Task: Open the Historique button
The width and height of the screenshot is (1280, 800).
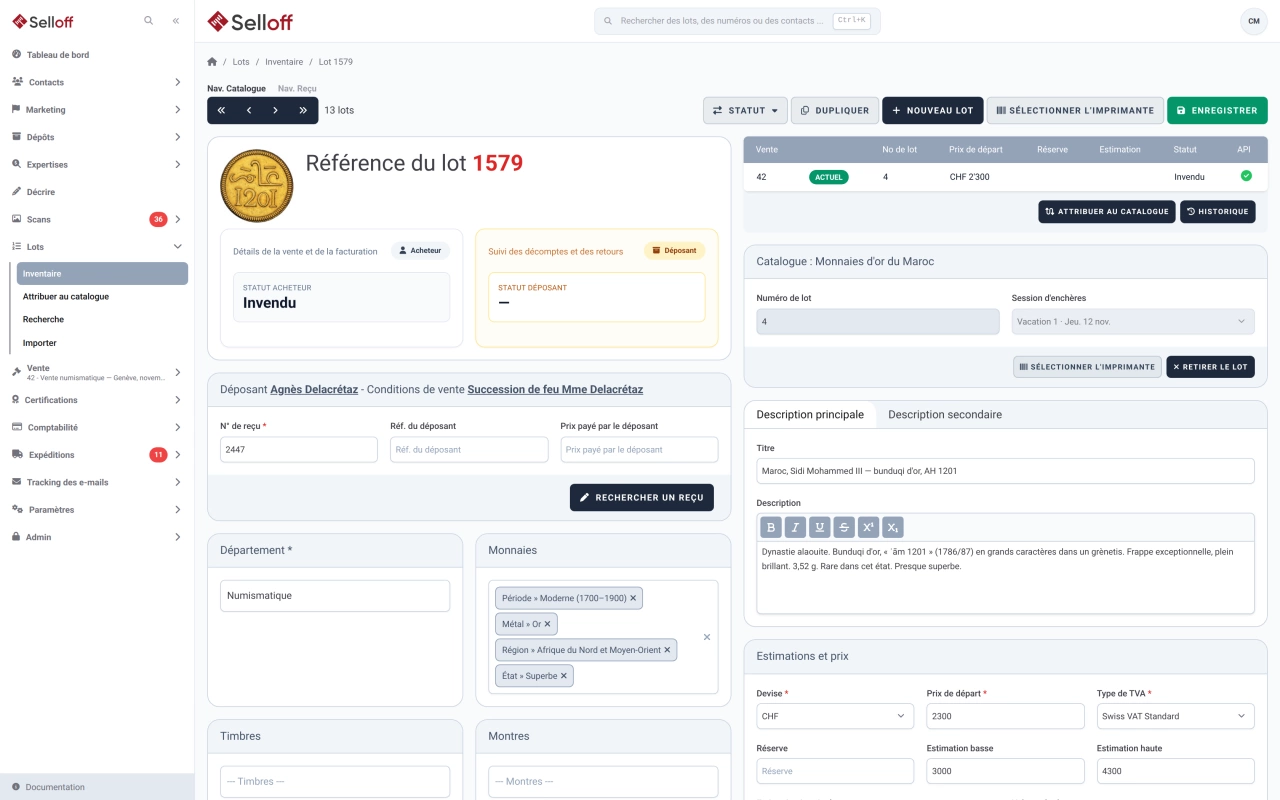Action: (1217, 212)
